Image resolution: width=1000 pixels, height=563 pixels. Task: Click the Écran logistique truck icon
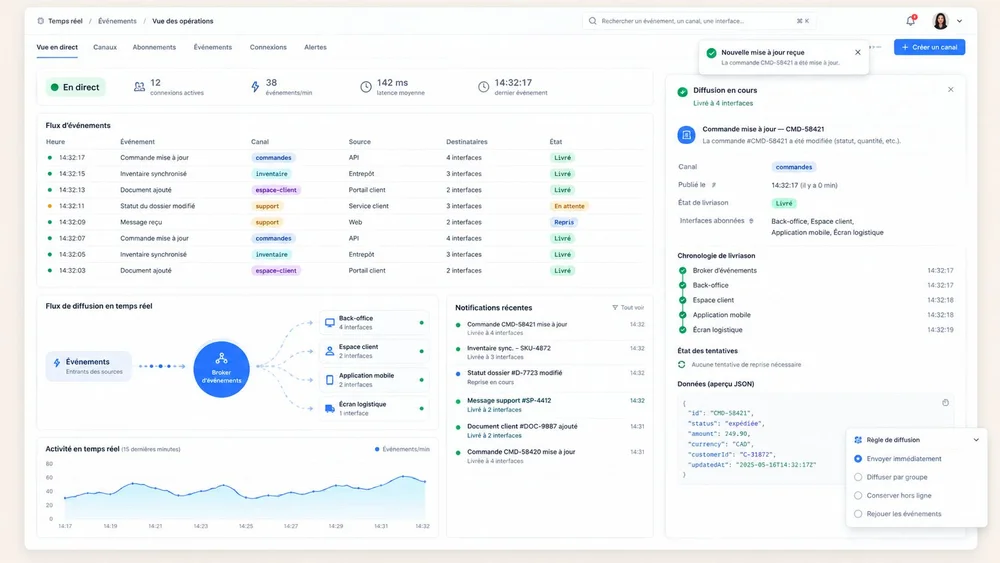pyautogui.click(x=330, y=409)
